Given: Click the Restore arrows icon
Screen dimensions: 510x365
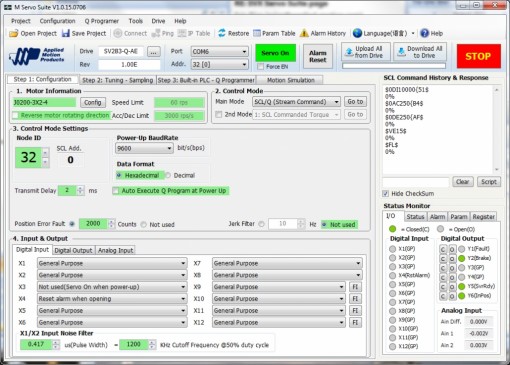Looking at the screenshot, I should 222,33.
